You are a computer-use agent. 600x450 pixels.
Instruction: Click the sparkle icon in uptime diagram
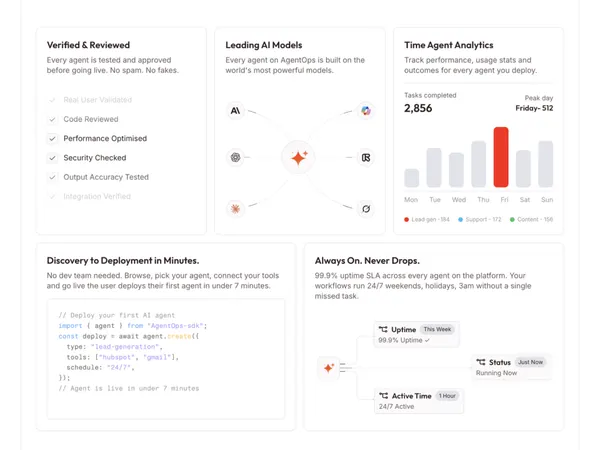(x=328, y=368)
